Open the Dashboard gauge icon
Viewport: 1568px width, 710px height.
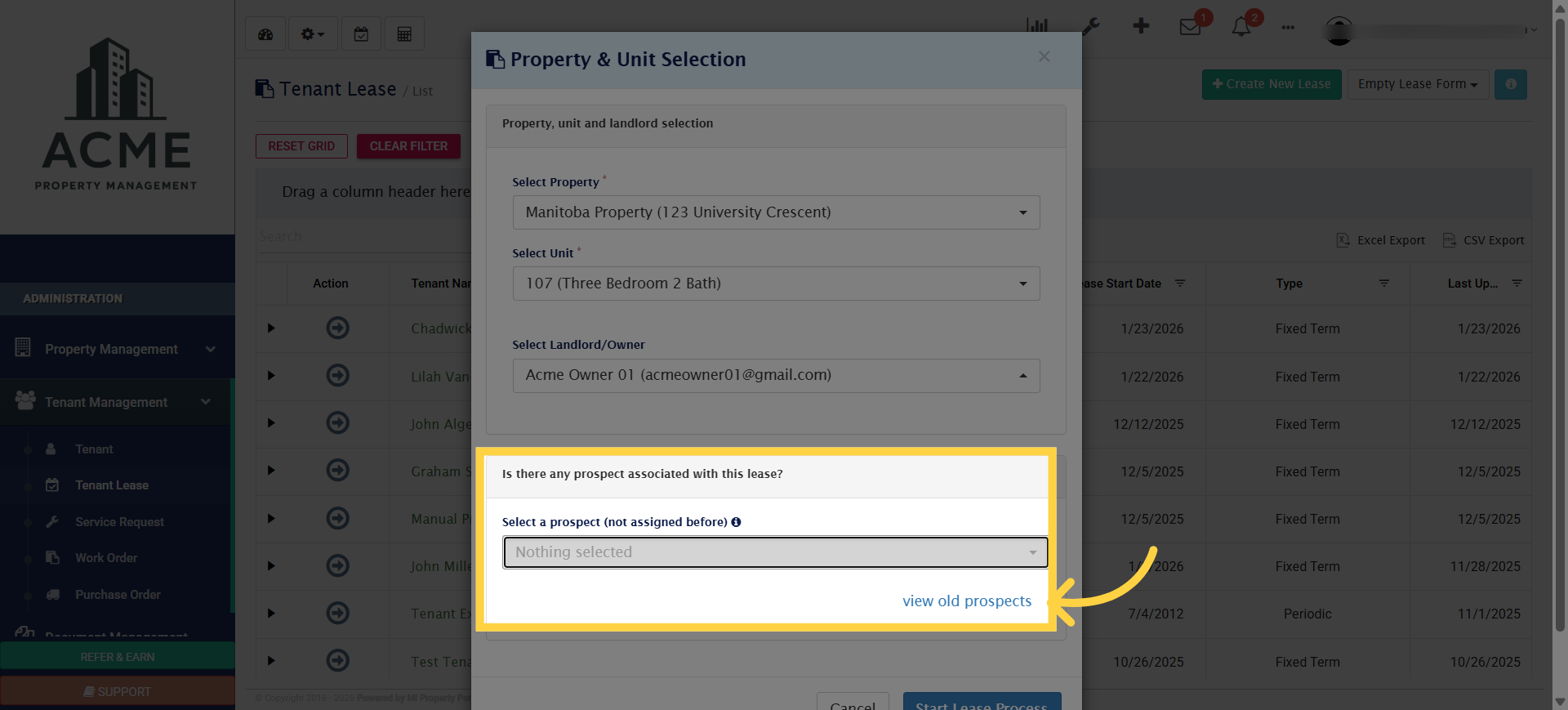tap(265, 33)
